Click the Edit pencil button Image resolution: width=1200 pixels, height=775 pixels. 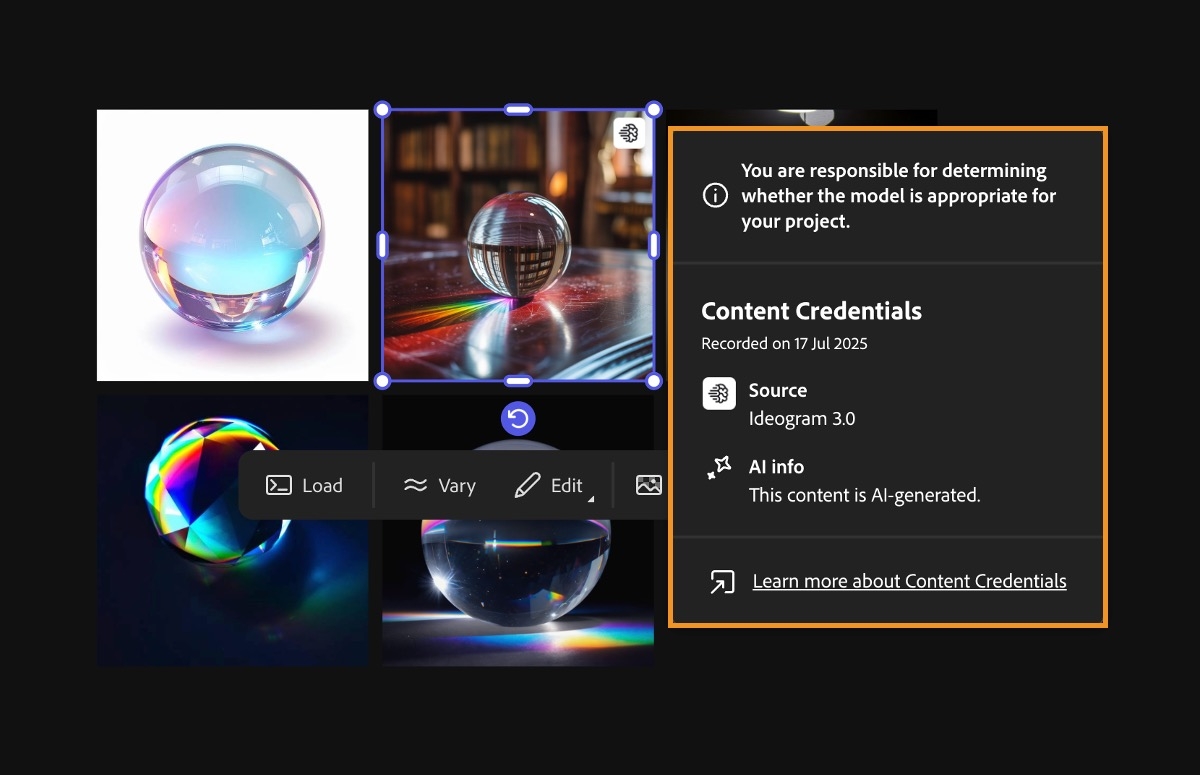[548, 485]
